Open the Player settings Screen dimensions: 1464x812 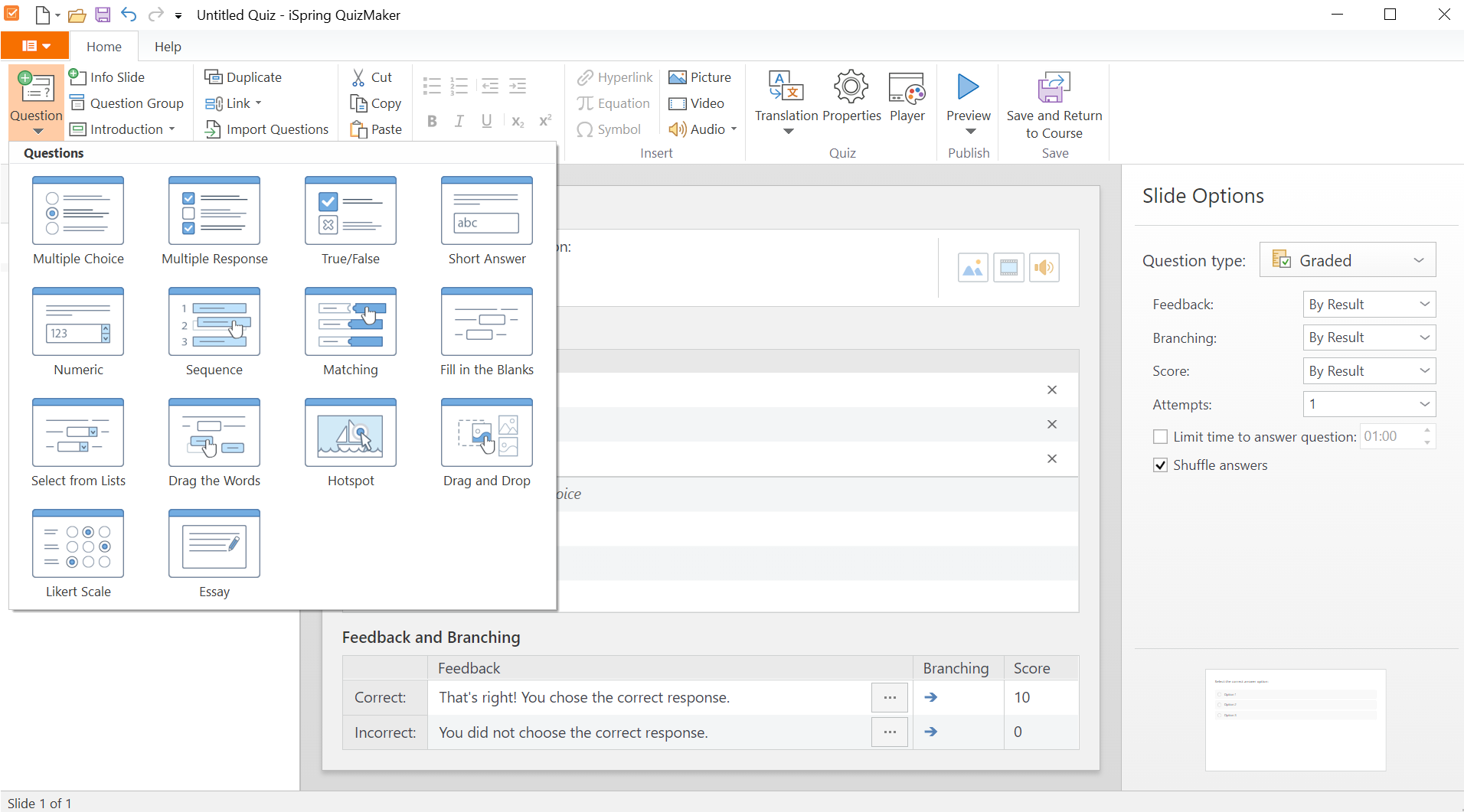(x=907, y=97)
